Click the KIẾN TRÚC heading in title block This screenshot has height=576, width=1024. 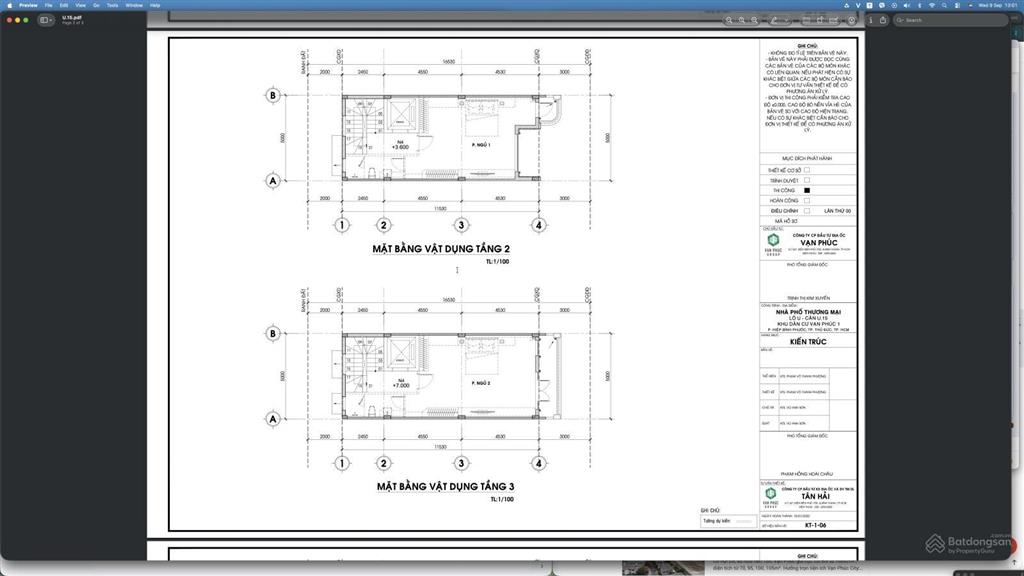808,342
